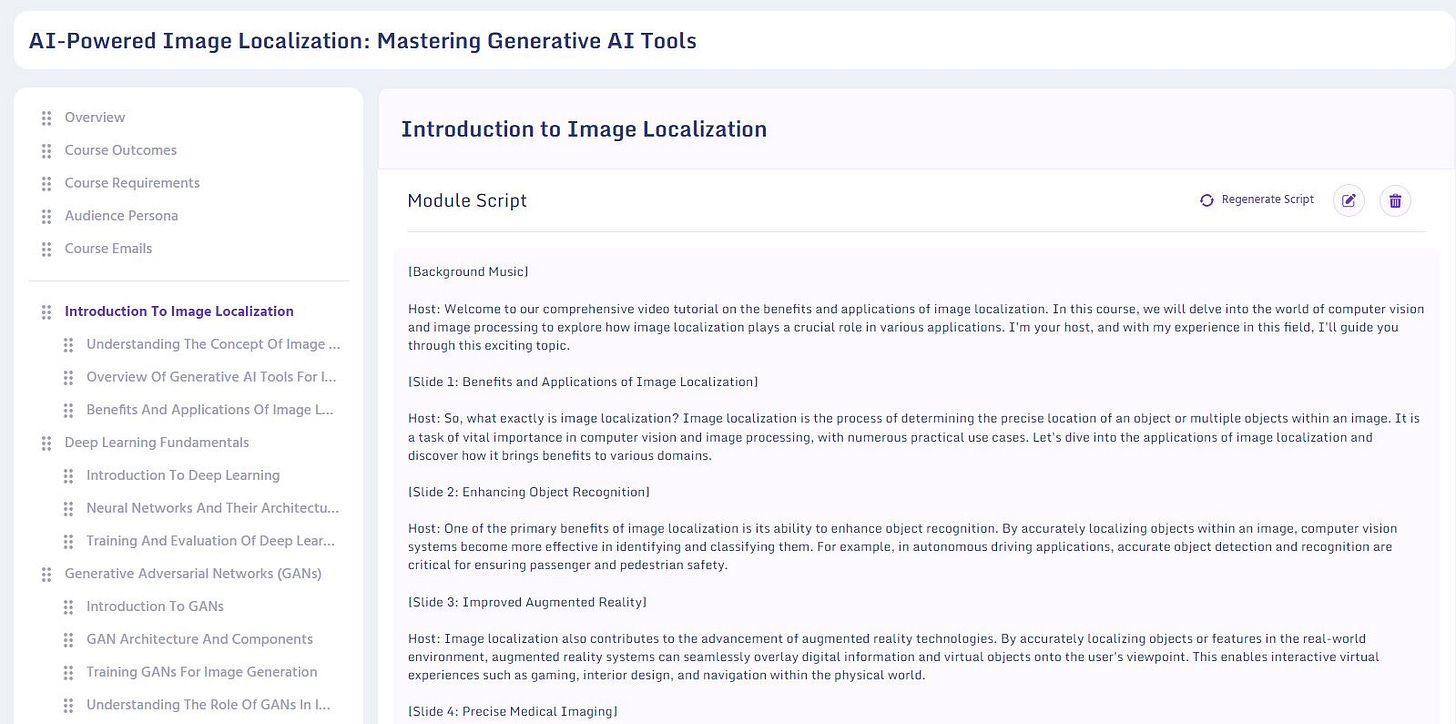The height and width of the screenshot is (724, 1456).
Task: Click the [Slide 2: Enhancing Object Recognition] marker
Action: pos(529,492)
